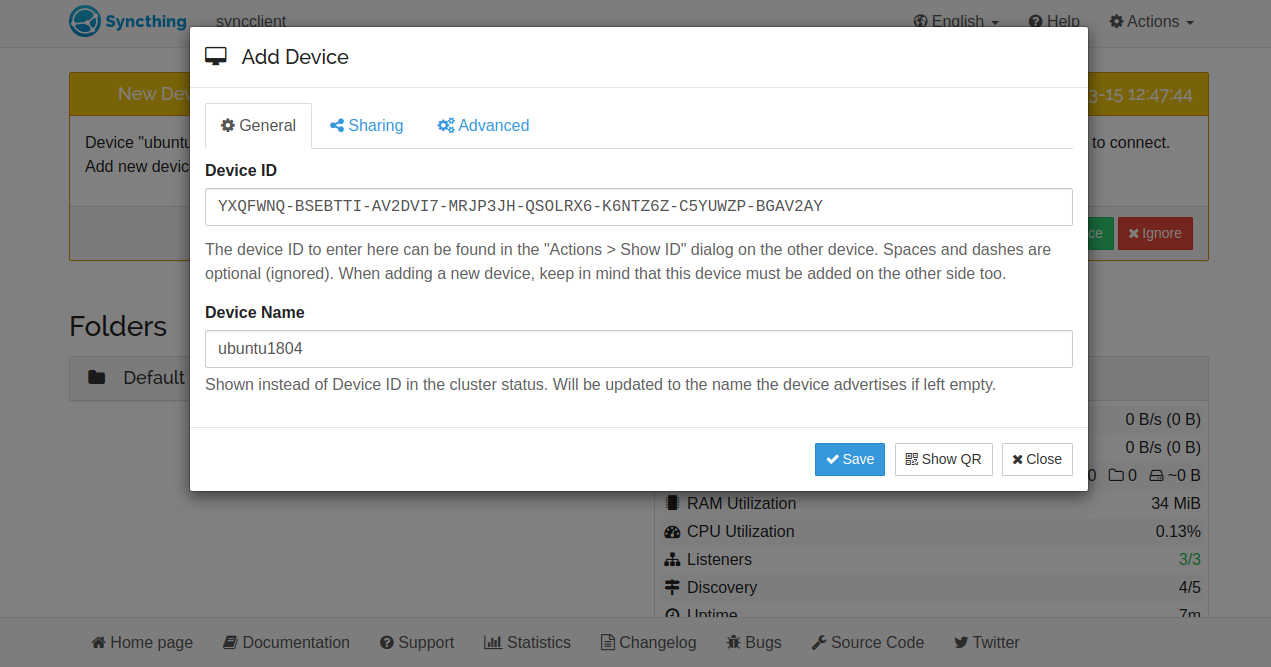Click the house icon in the footer
This screenshot has width=1271, height=667.
click(x=98, y=643)
